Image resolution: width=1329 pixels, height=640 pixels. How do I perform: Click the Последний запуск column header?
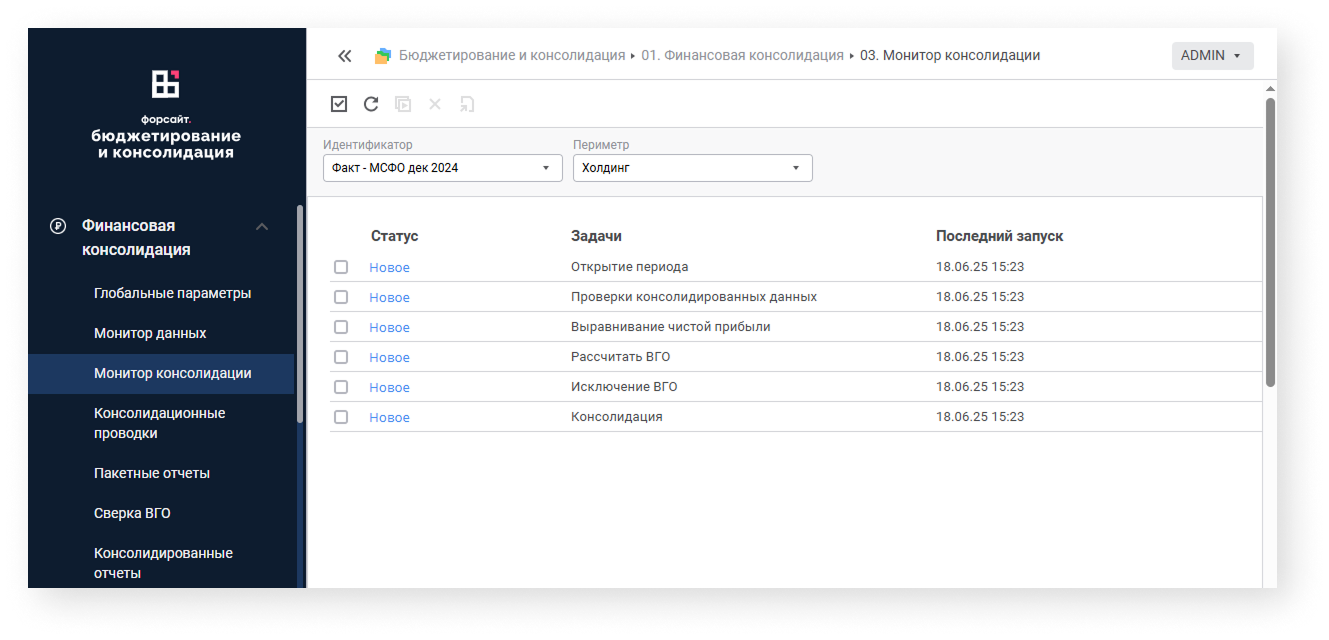999,236
